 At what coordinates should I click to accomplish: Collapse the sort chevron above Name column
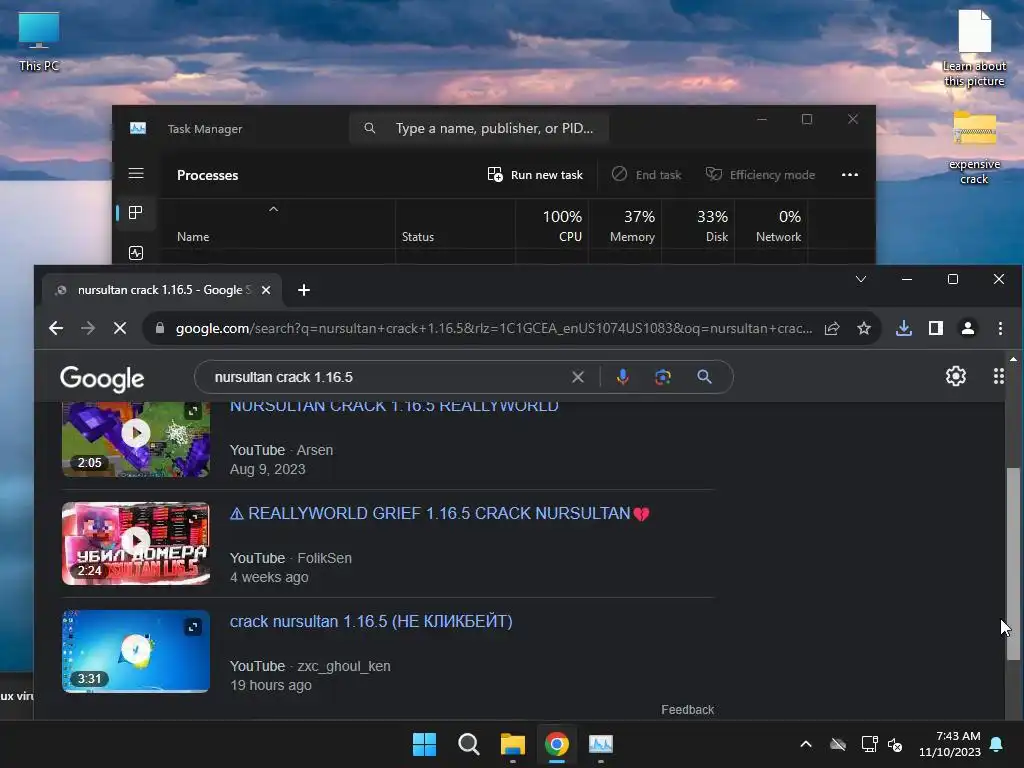(274, 209)
